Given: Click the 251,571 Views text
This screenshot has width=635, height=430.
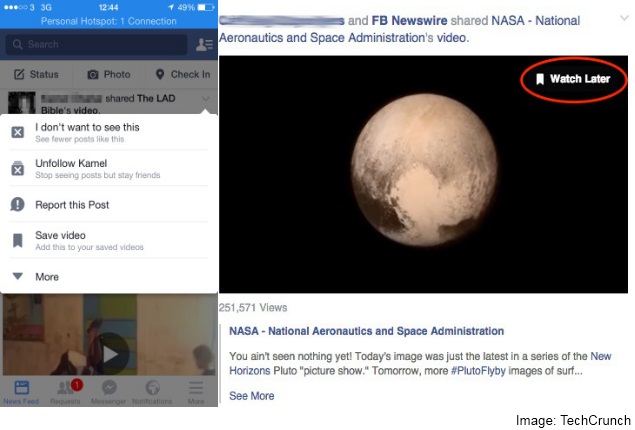Looking at the screenshot, I should (x=253, y=308).
